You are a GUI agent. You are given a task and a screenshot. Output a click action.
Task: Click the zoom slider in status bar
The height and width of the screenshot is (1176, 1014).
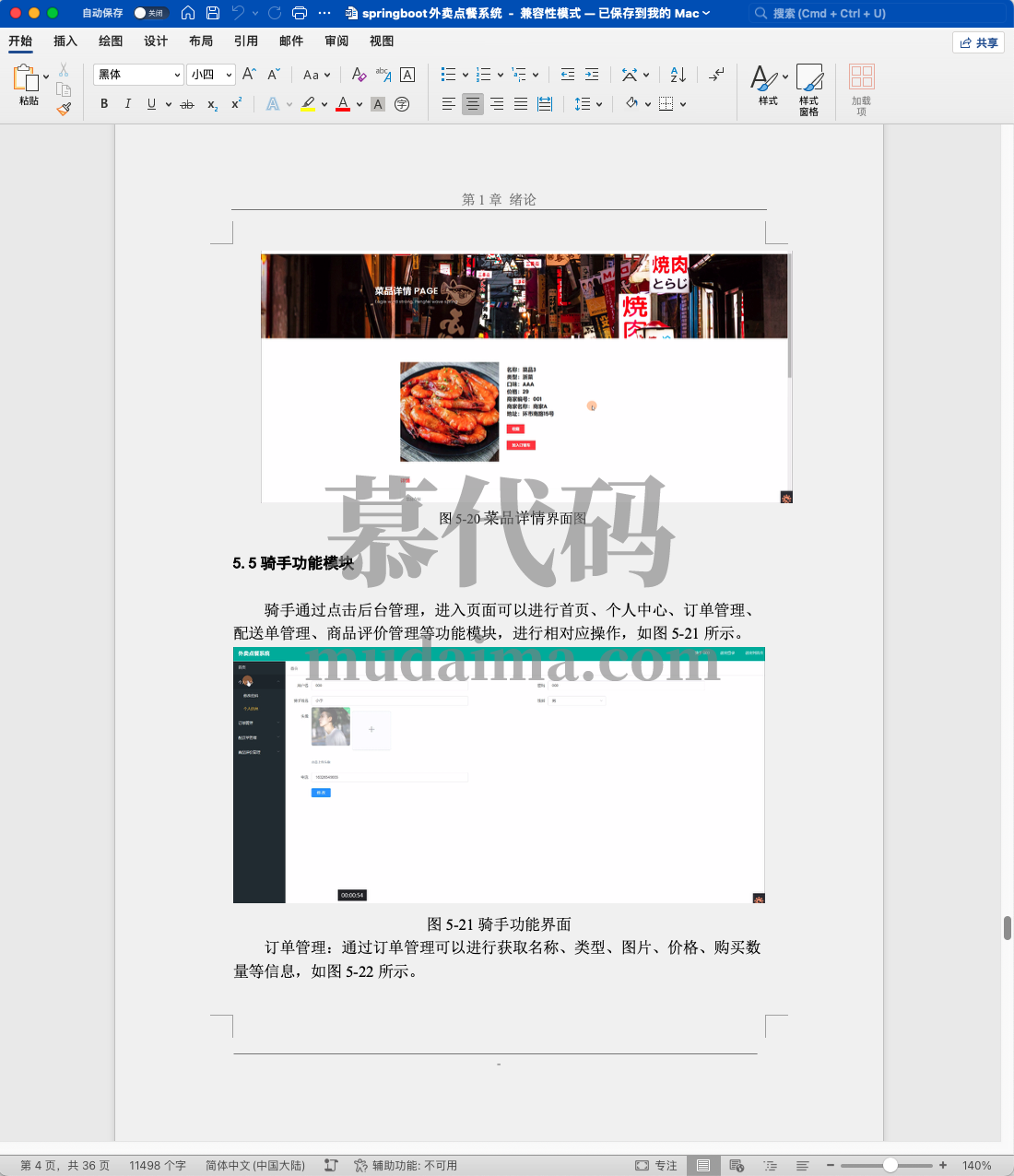tap(887, 1166)
